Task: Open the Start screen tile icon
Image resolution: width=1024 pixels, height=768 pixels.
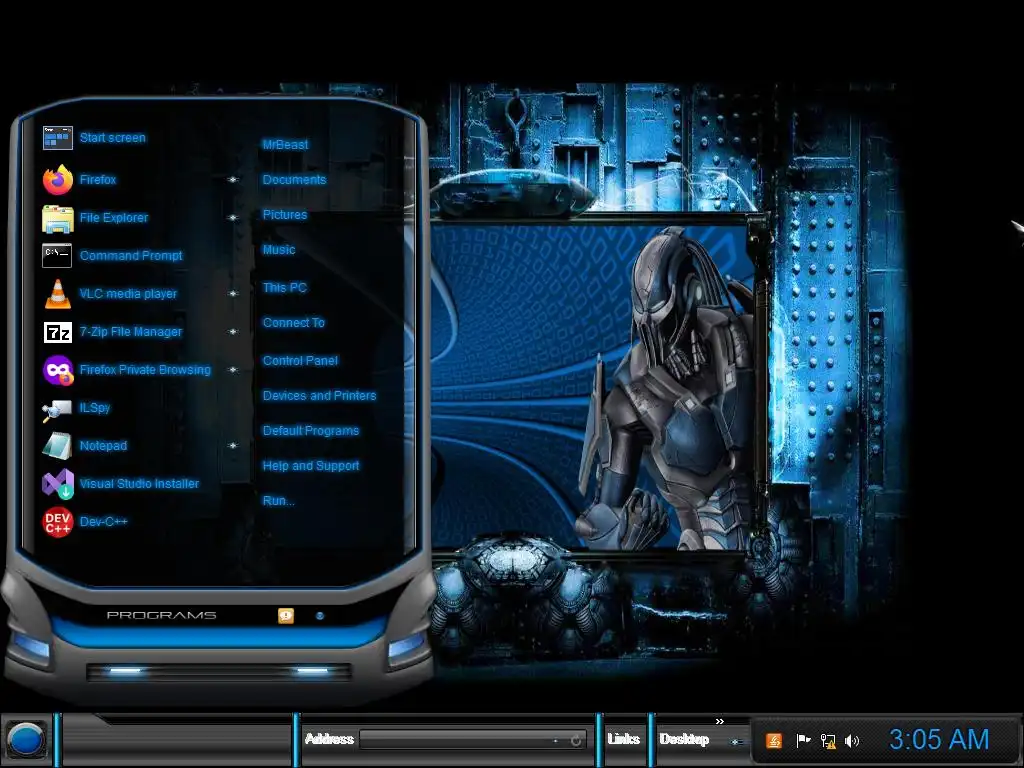Action: tap(57, 138)
